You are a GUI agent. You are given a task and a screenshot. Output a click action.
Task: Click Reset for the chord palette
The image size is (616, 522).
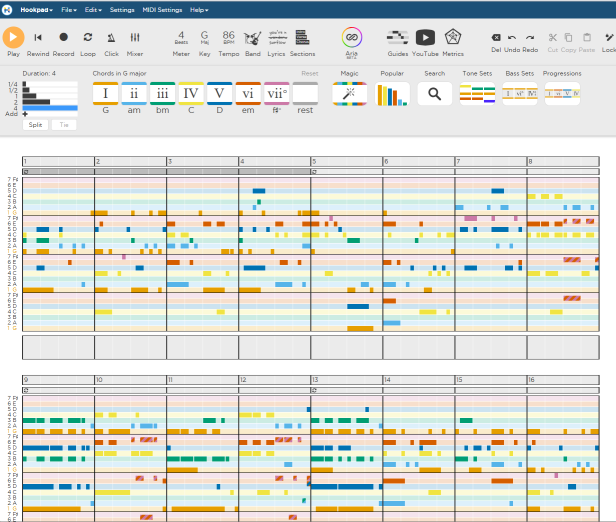310,73
